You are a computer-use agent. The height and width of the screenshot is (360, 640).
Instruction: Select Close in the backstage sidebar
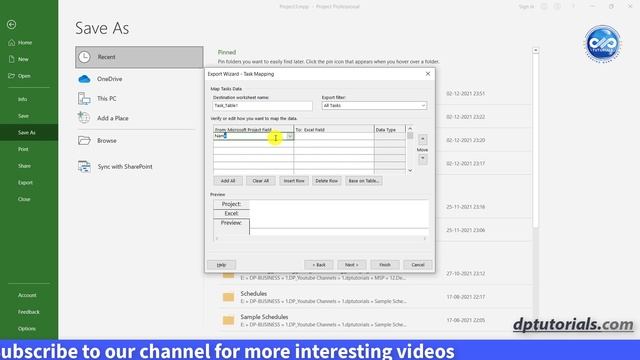tap(24, 199)
